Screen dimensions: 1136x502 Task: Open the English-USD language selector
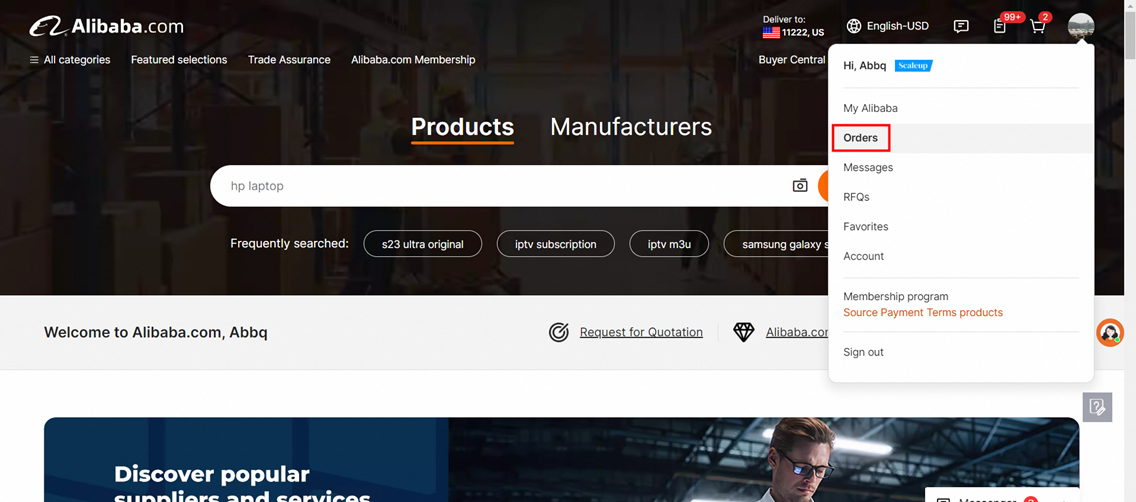point(888,26)
